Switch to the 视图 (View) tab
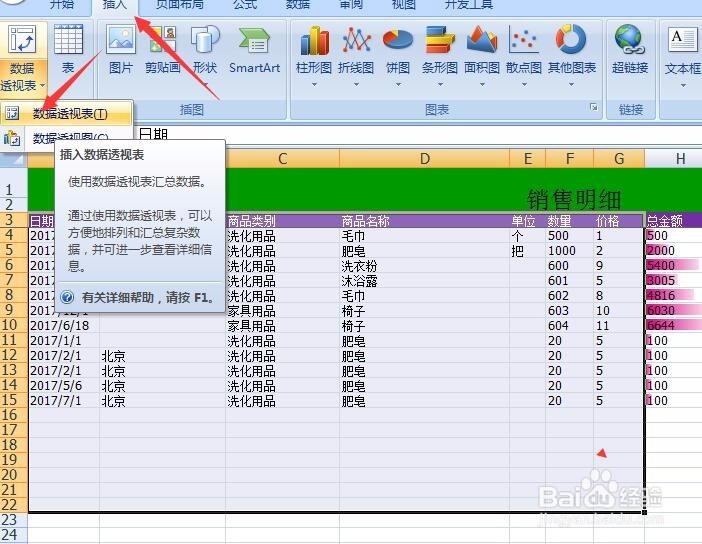 403,4
